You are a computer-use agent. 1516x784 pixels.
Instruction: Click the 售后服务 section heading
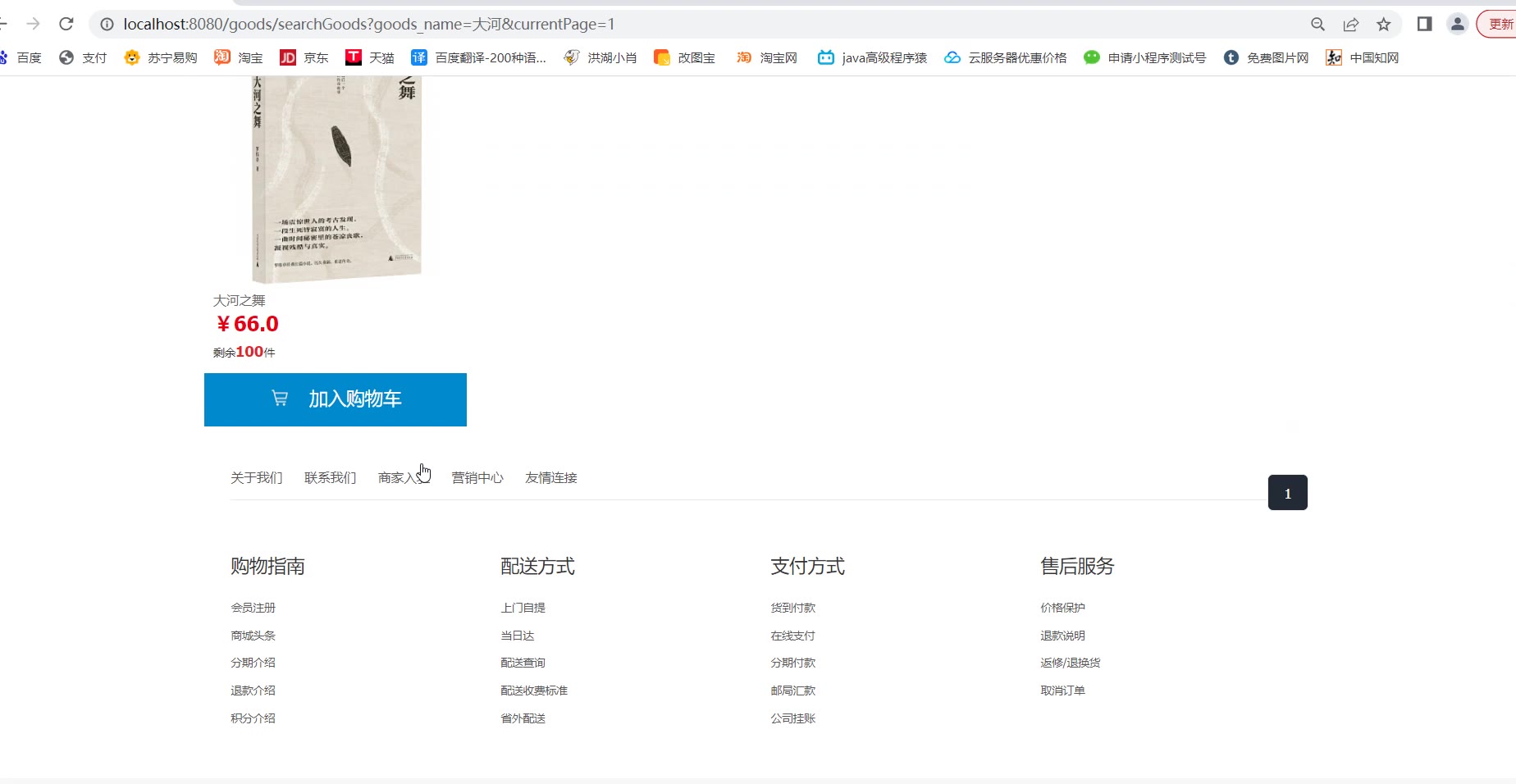(x=1078, y=567)
